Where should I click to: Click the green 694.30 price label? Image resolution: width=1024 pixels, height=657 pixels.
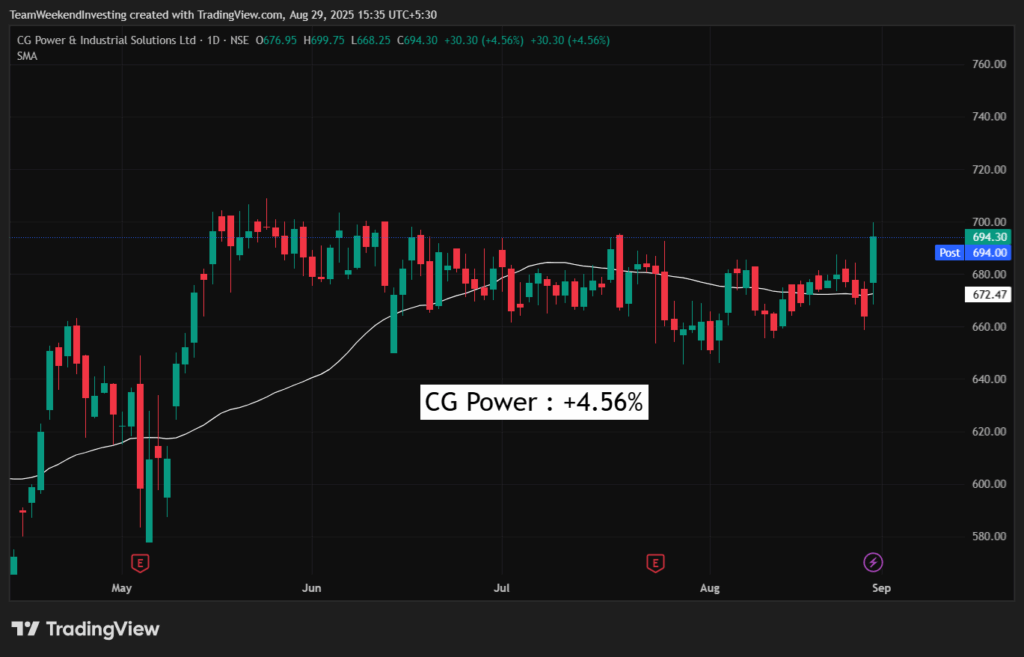(988, 237)
